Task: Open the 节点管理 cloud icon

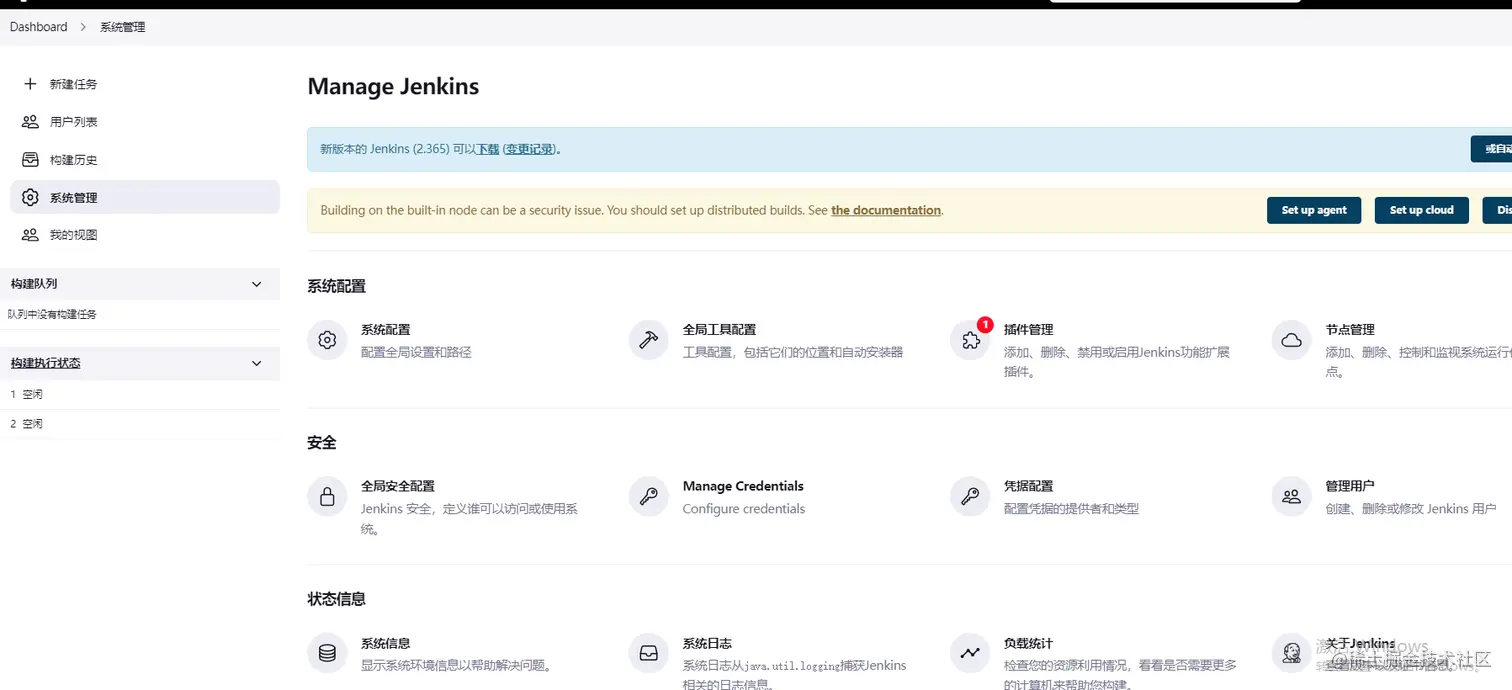Action: [1291, 340]
